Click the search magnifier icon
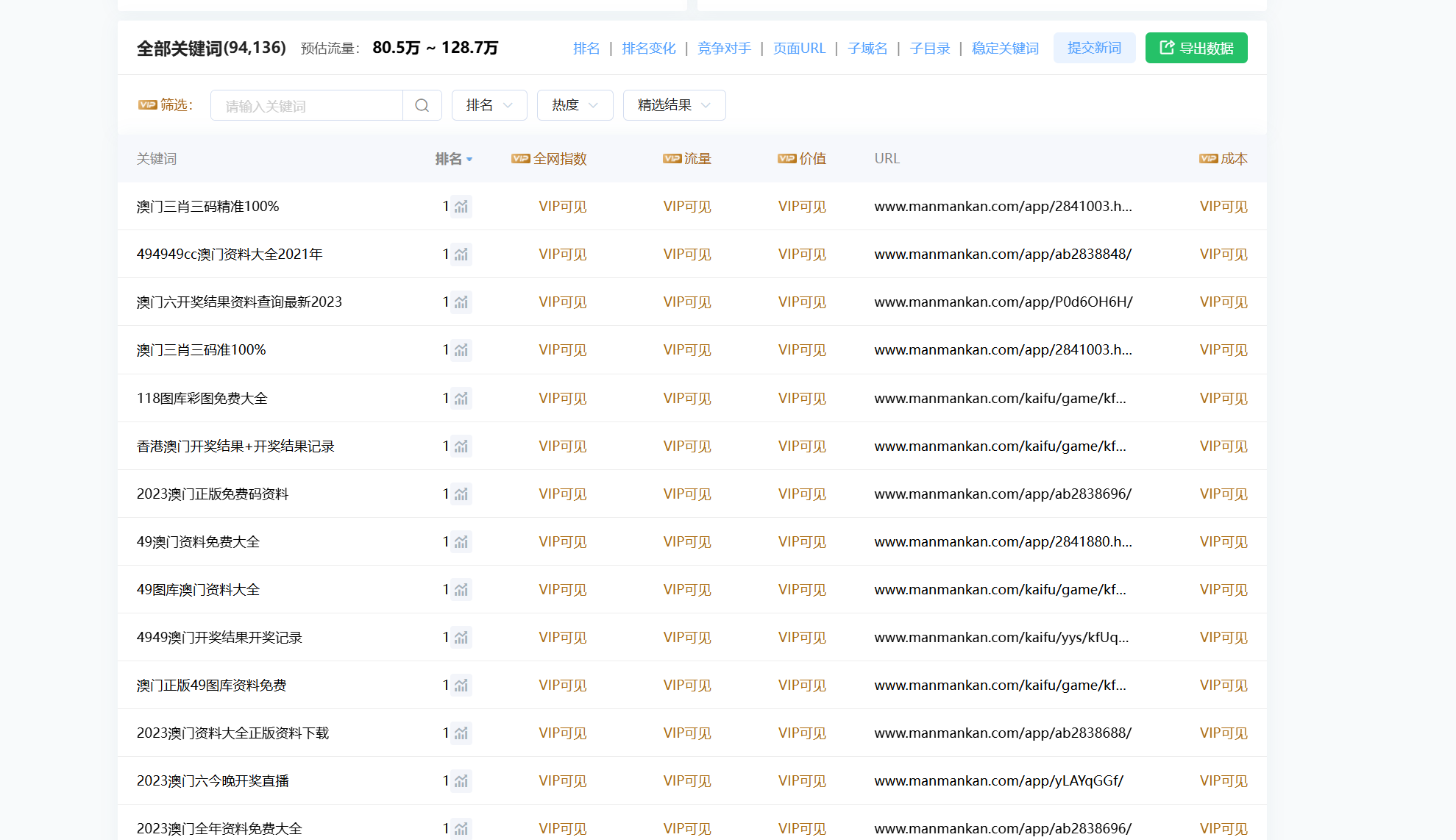 point(422,105)
